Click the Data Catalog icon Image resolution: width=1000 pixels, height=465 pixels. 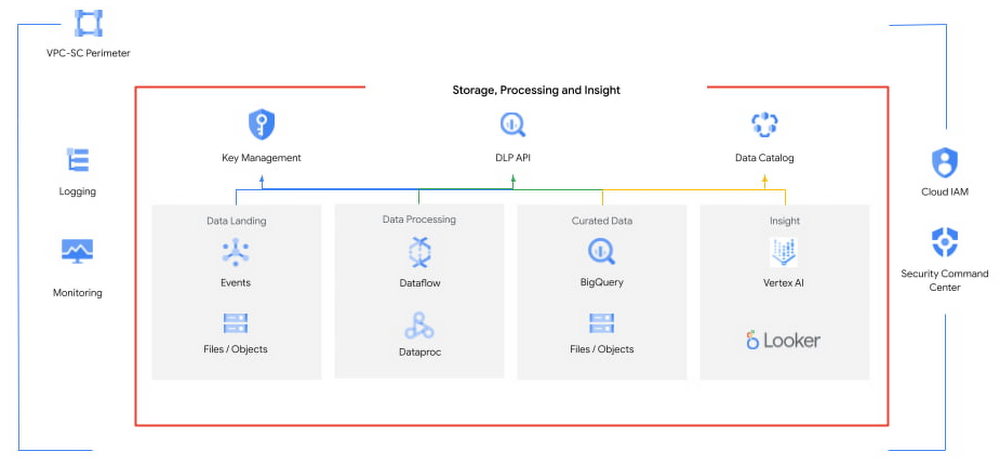[x=764, y=124]
